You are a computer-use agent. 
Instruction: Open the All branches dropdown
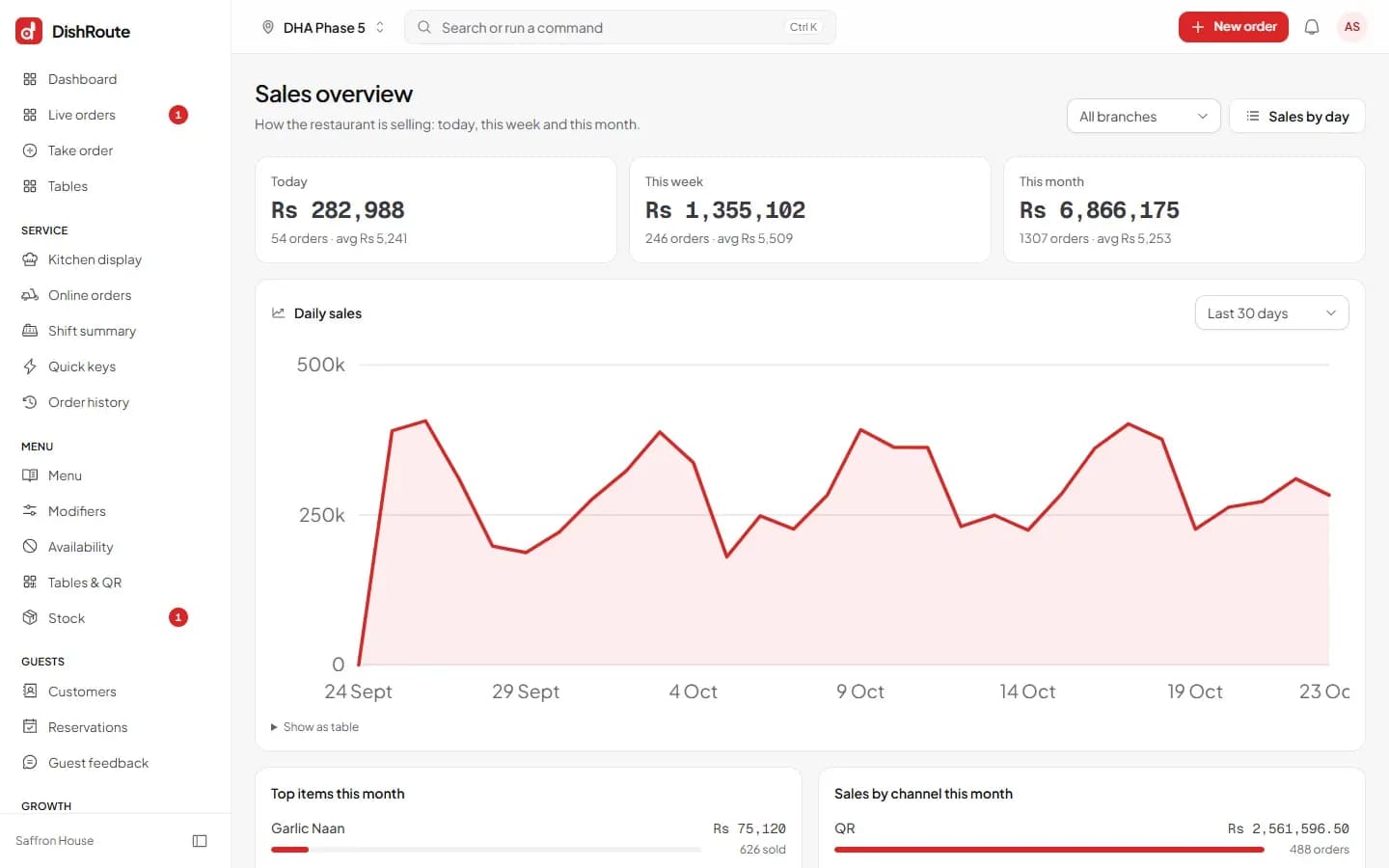1143,117
